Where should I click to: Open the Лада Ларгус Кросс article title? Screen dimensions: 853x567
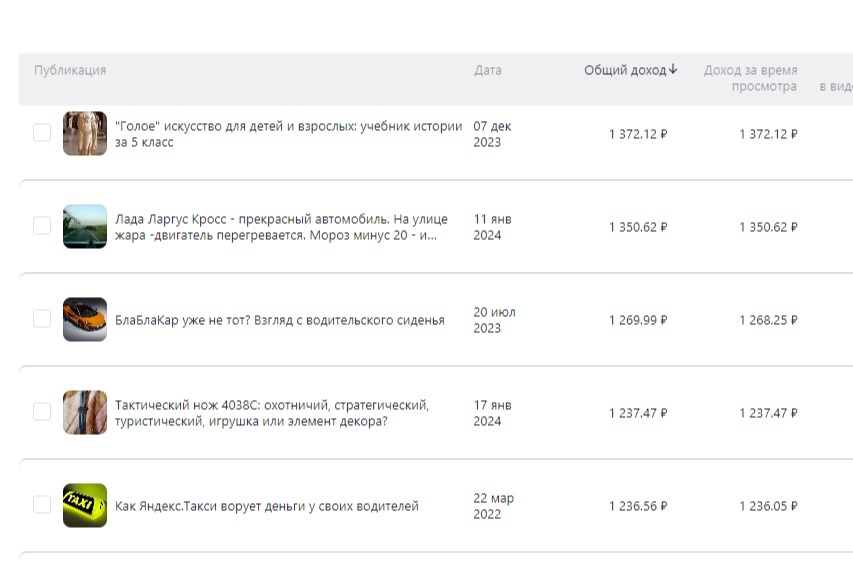(x=281, y=227)
